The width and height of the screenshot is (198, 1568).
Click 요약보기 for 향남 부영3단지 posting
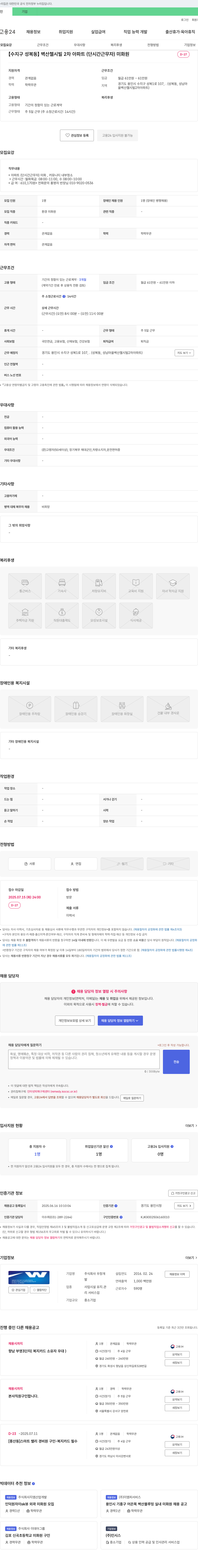click(x=177, y=1354)
